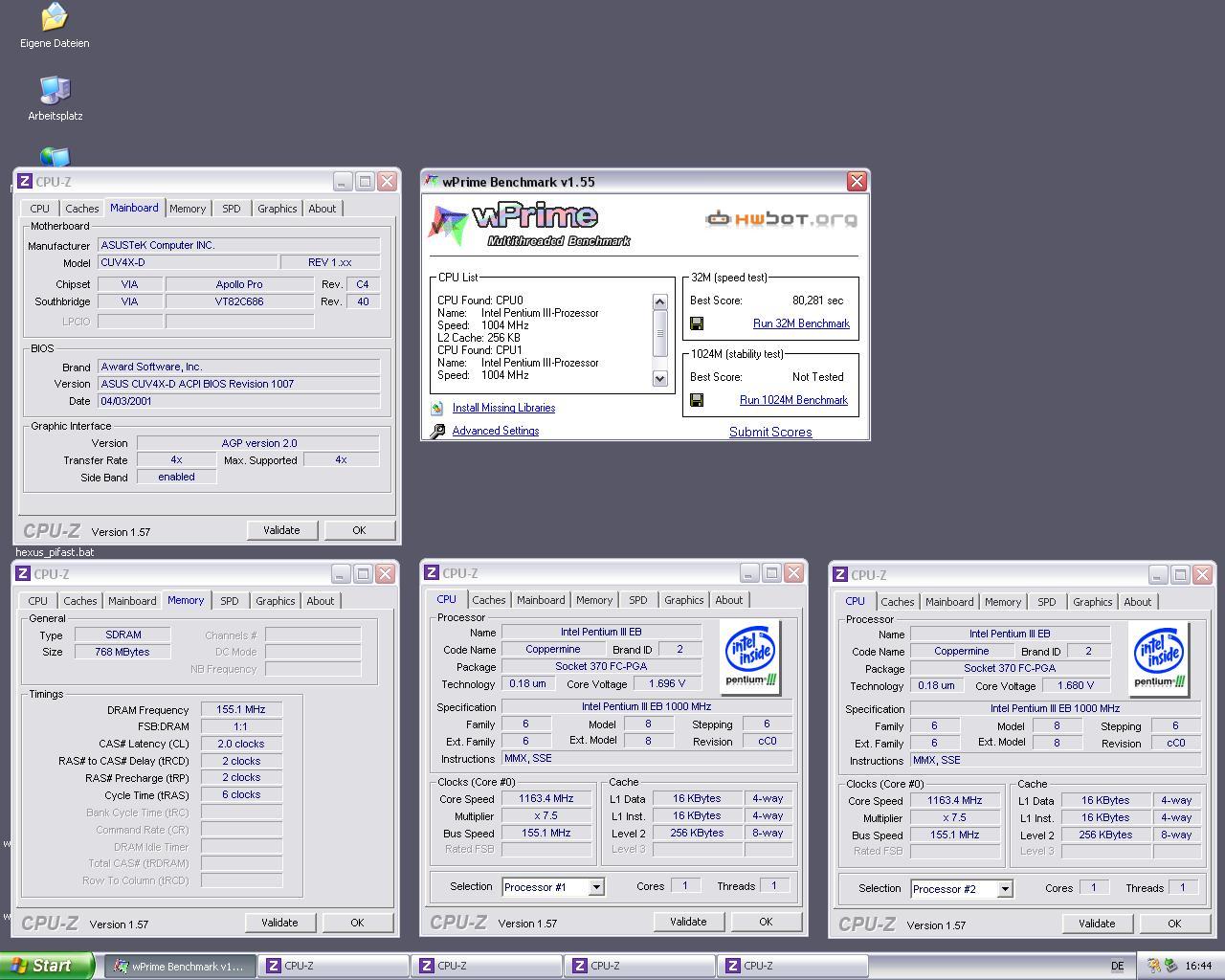Click the CUV4X-D model field
This screenshot has height=980, width=1225.
[x=187, y=262]
